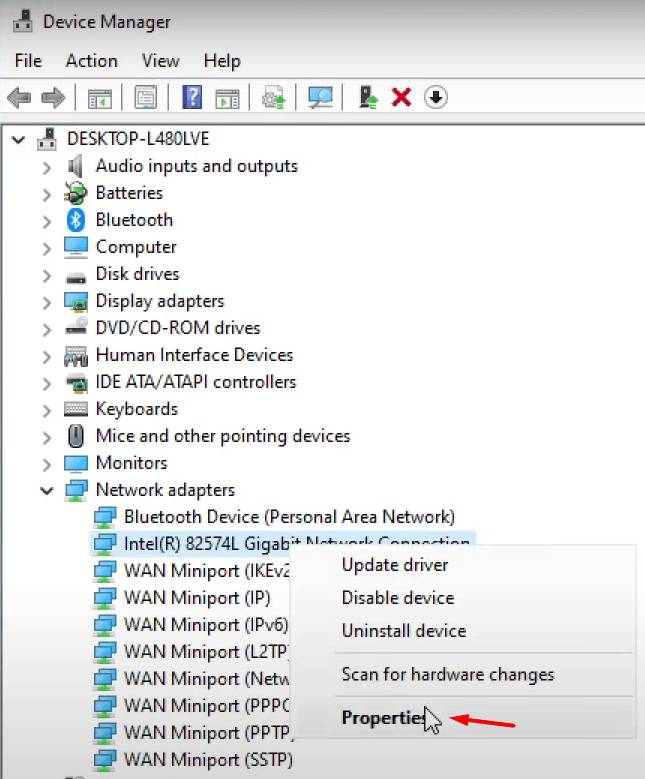Click the Bluetooth logo icon
Screen dimensions: 645x779
tap(76, 220)
